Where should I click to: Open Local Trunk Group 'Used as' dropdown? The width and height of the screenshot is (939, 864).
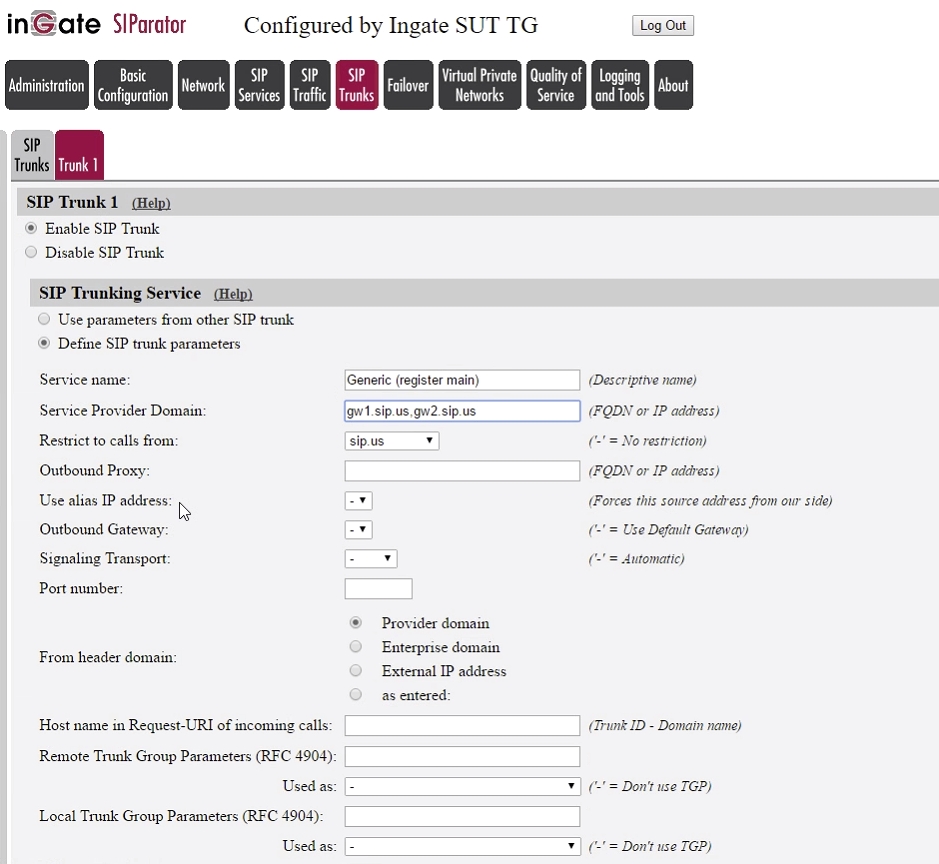click(x=462, y=846)
